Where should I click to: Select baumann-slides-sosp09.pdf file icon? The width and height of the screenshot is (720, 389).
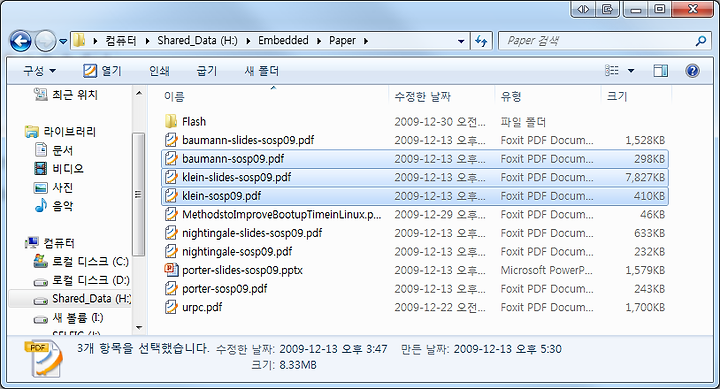coord(171,140)
